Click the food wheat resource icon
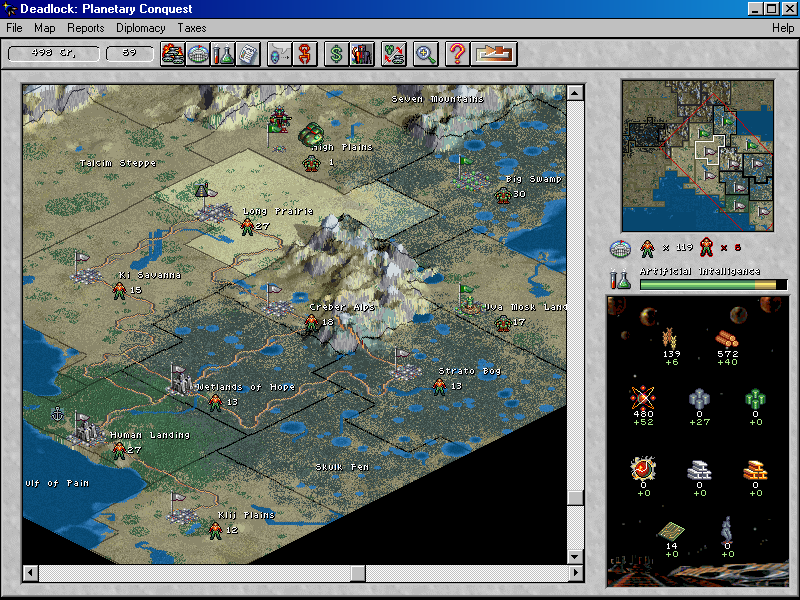This screenshot has height=600, width=800. [670, 338]
